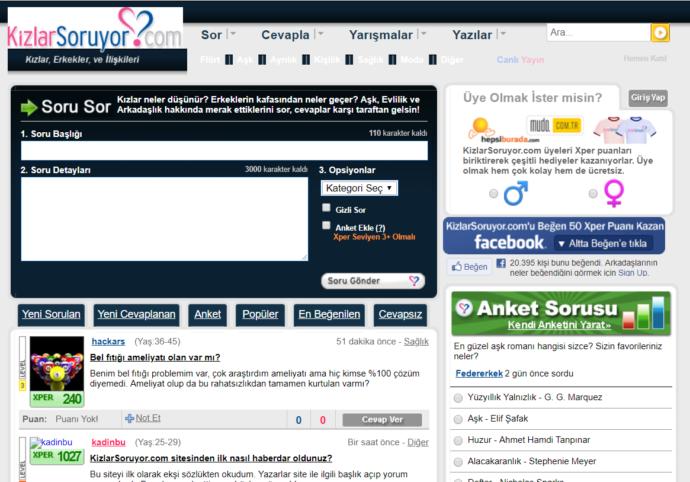Open the Yarışmalar top menu
The width and height of the screenshot is (690, 482).
[381, 35]
